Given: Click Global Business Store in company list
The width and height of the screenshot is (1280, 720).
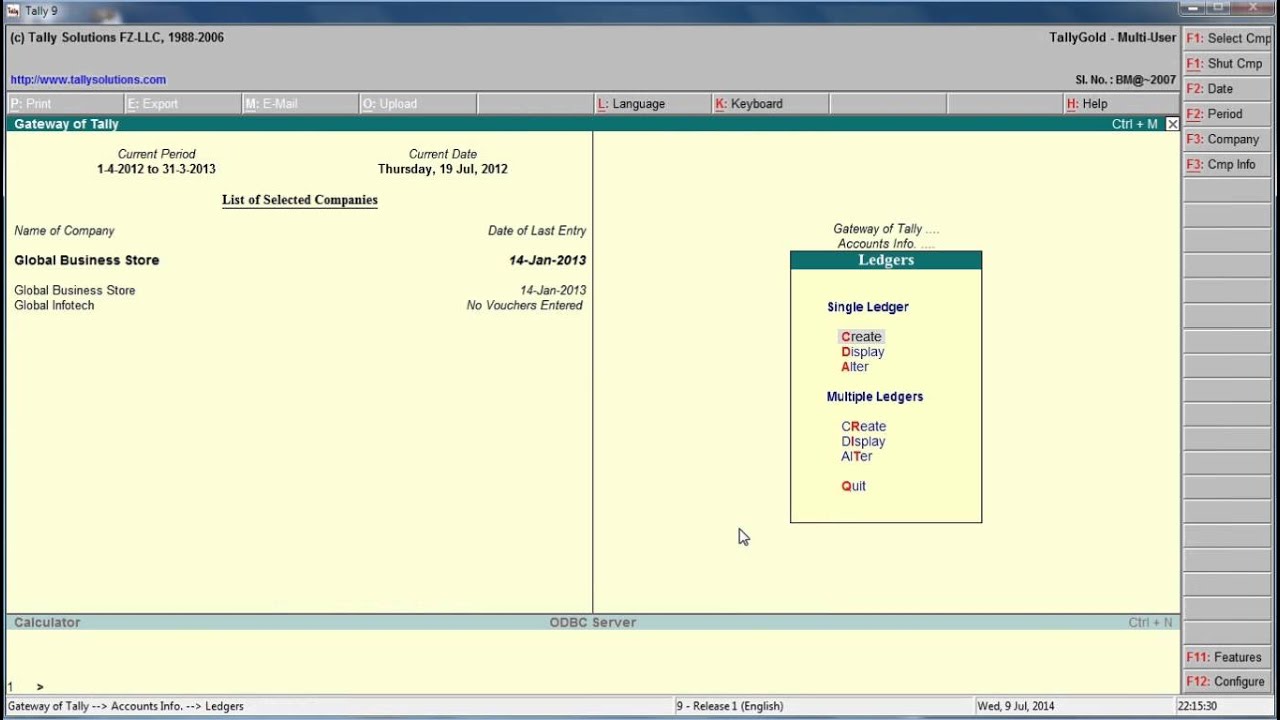Looking at the screenshot, I should (x=75, y=290).
